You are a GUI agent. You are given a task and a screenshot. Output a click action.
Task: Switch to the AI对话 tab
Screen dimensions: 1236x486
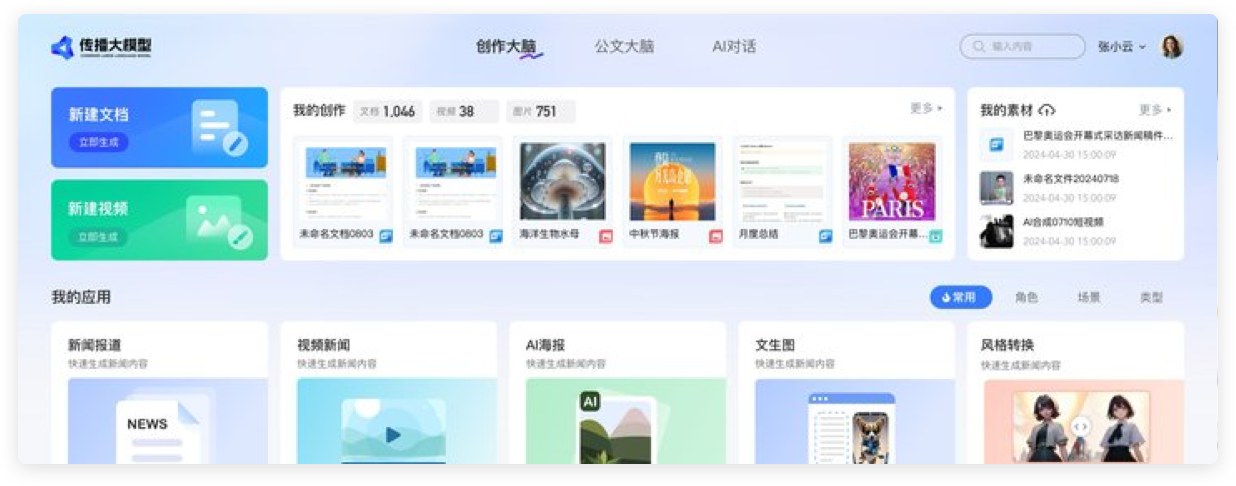tap(733, 47)
